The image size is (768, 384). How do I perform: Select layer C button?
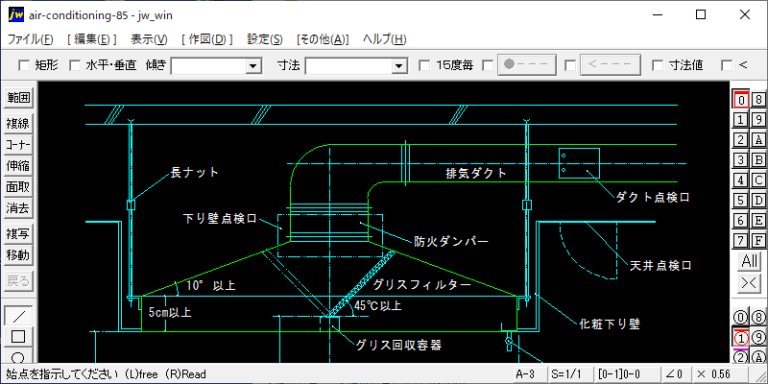pos(758,180)
